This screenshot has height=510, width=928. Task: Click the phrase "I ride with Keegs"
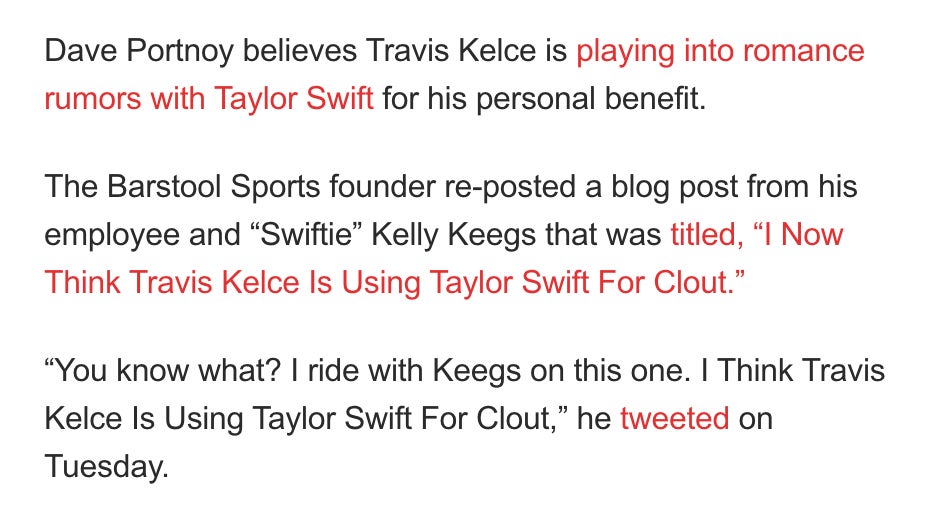(412, 371)
